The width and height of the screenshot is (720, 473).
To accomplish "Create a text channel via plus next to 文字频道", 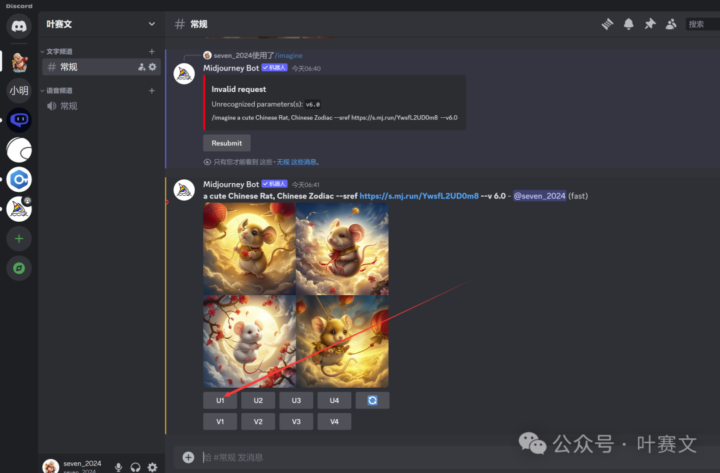I will coord(152,51).
